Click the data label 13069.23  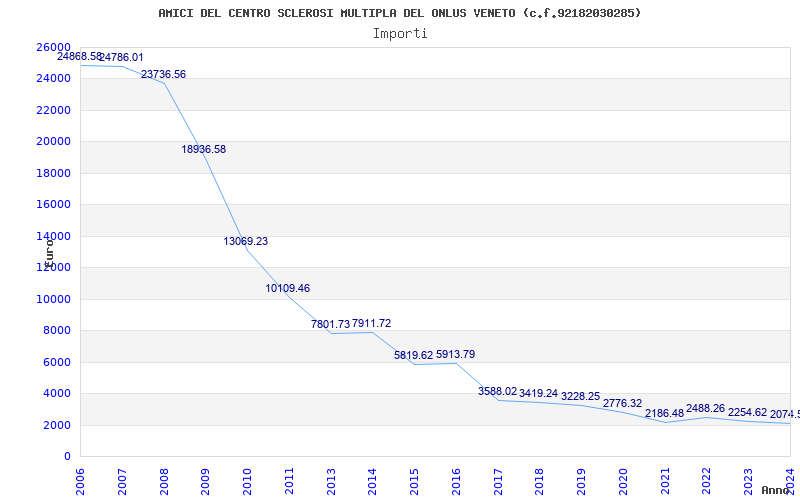[245, 241]
